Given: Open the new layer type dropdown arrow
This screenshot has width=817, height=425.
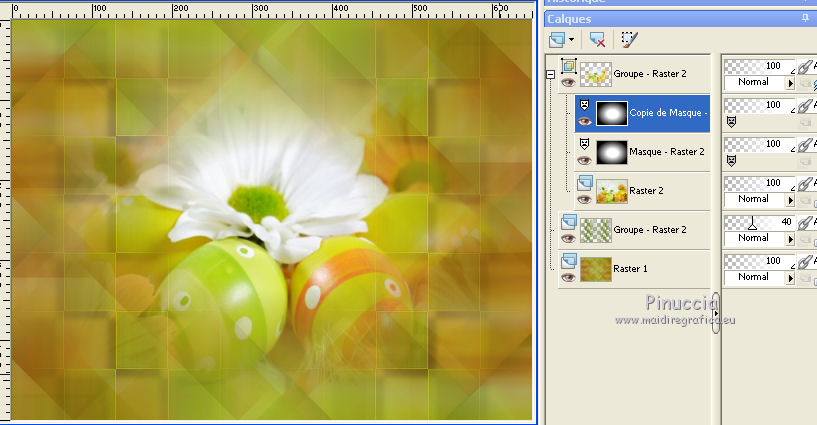Looking at the screenshot, I should [572, 40].
